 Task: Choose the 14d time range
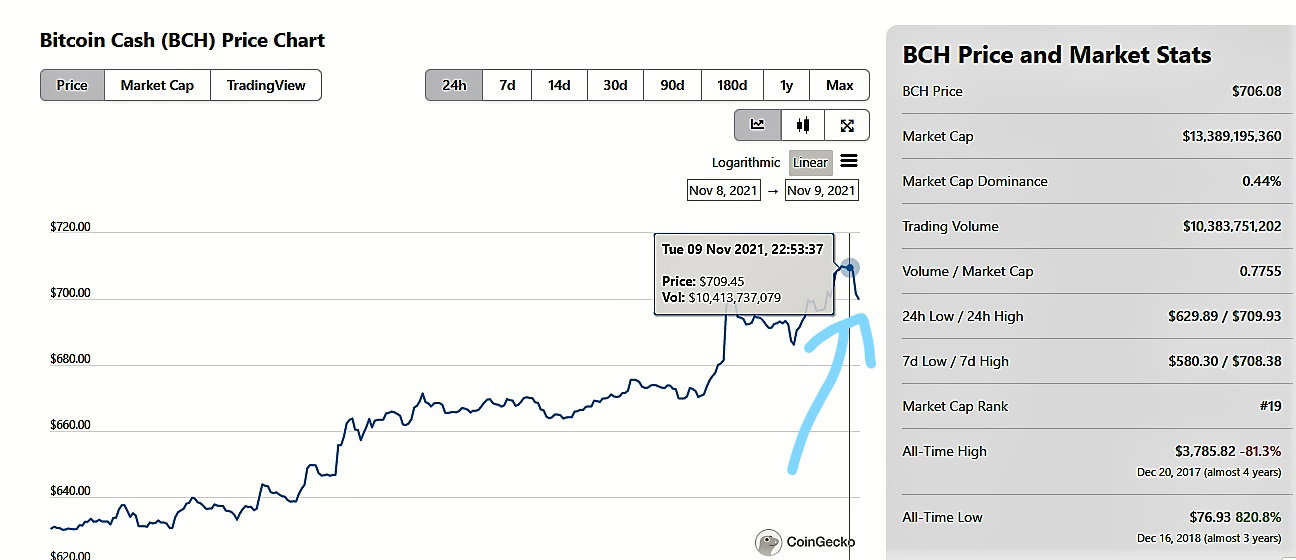coord(559,85)
